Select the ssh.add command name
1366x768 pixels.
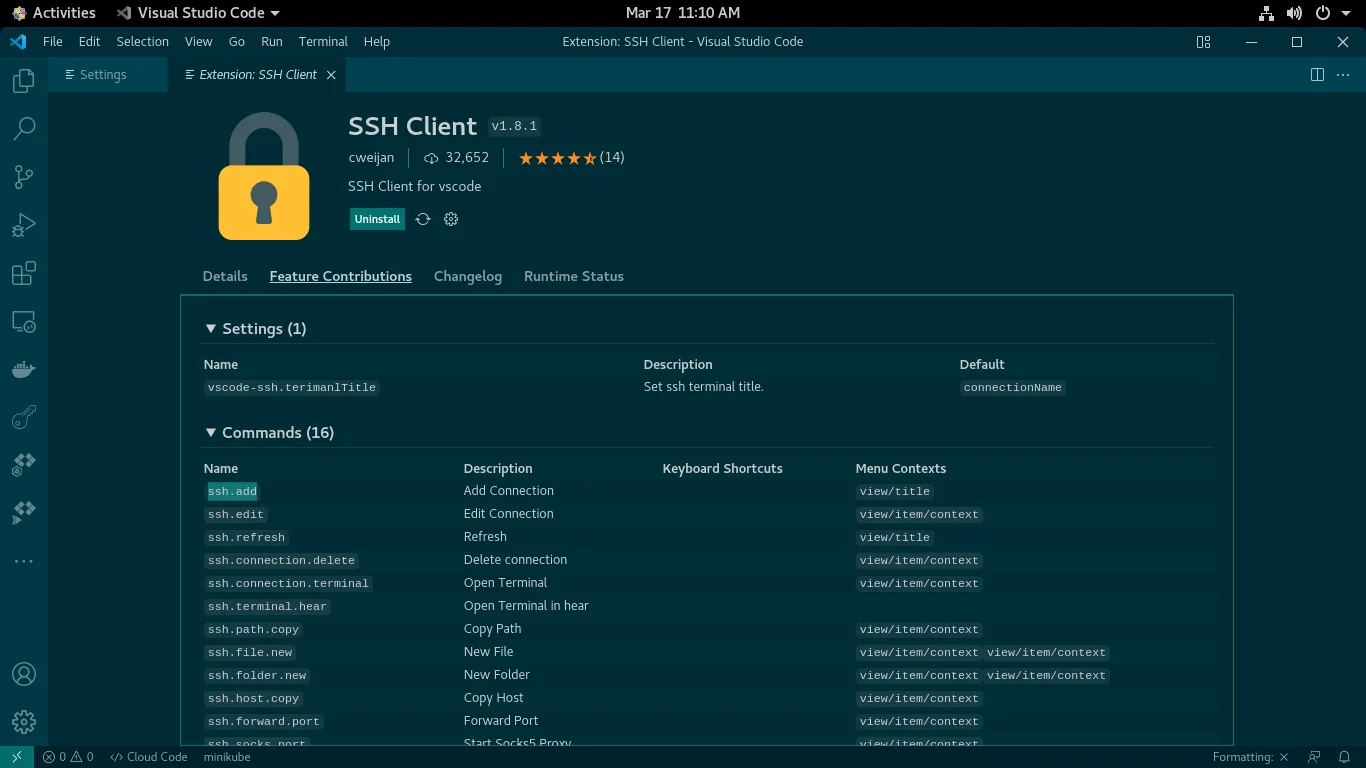(232, 492)
